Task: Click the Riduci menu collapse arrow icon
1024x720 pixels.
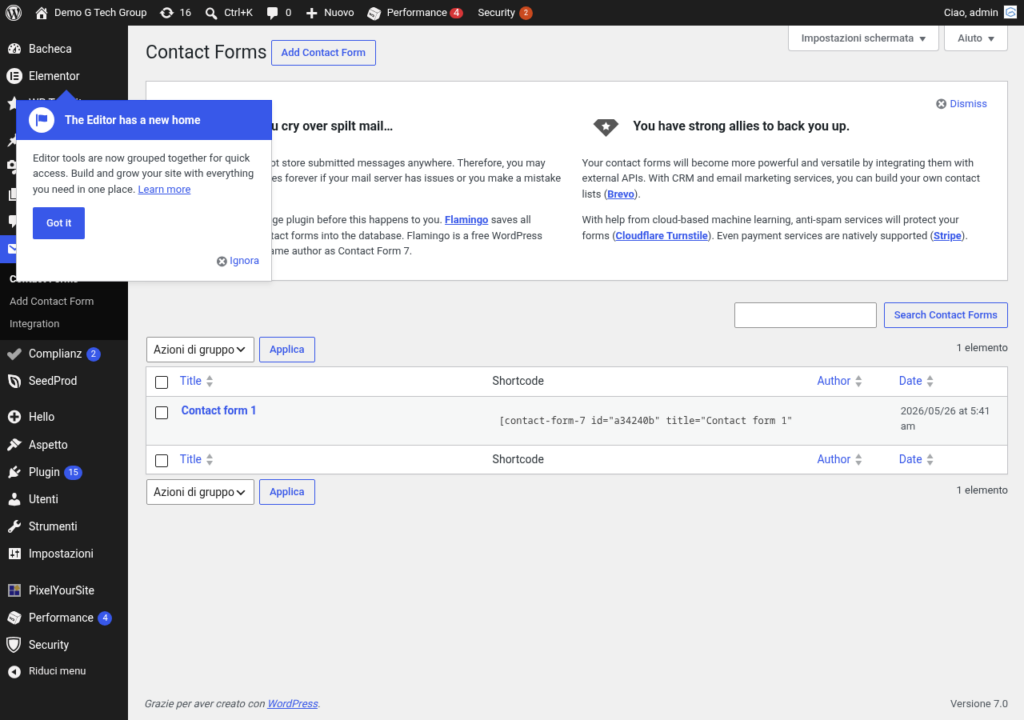Action: 14,671
